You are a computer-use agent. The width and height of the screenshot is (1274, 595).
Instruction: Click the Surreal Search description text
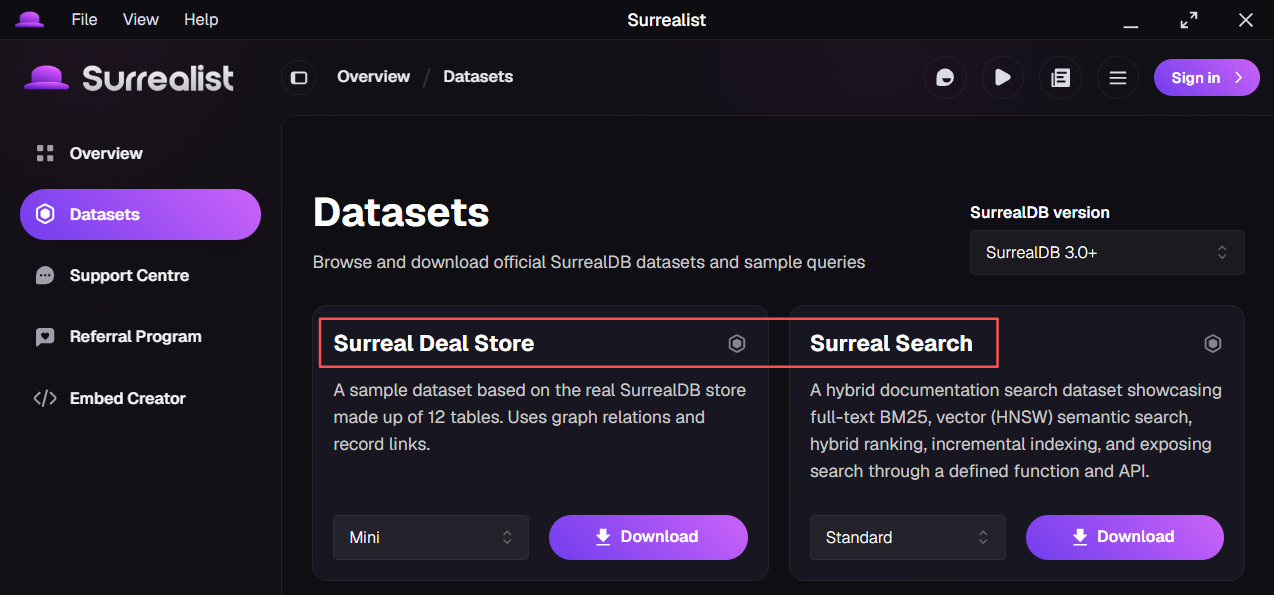click(1016, 430)
